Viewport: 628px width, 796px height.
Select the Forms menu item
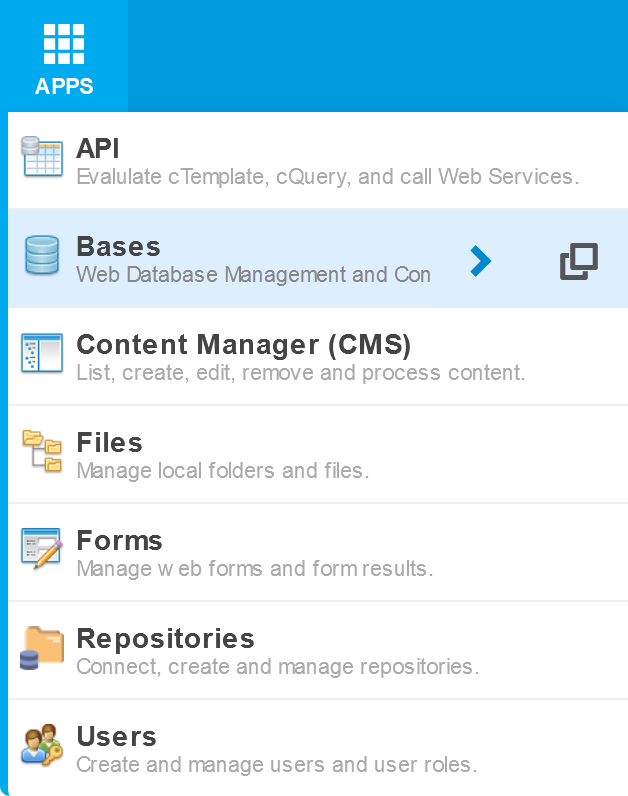pyautogui.click(x=119, y=541)
